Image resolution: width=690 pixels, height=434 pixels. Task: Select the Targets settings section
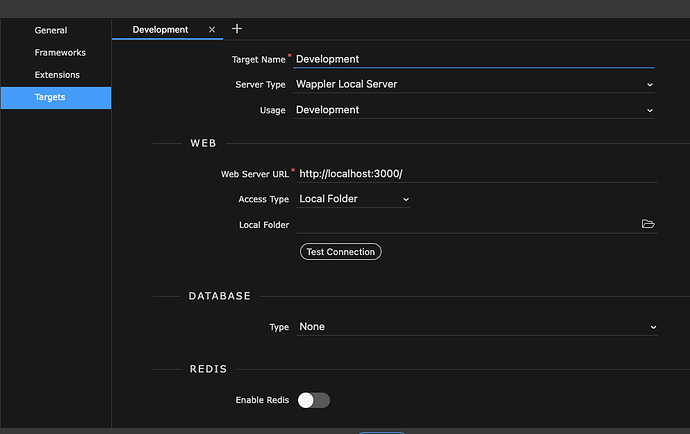(56, 98)
